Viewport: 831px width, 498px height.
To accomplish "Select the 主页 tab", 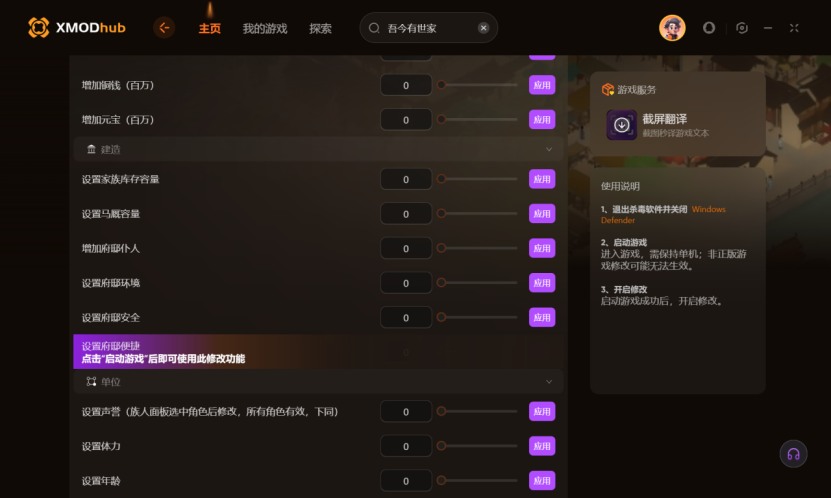I will [210, 29].
